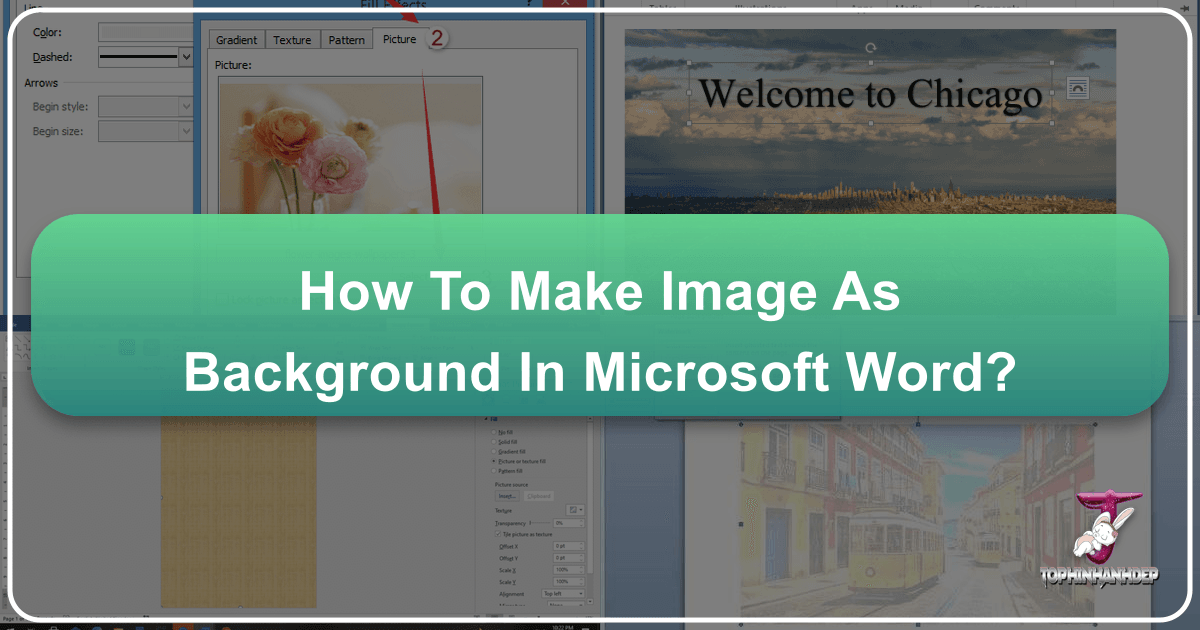Click the Clipboard picture source button
The width and height of the screenshot is (1200, 630).
coord(539,496)
